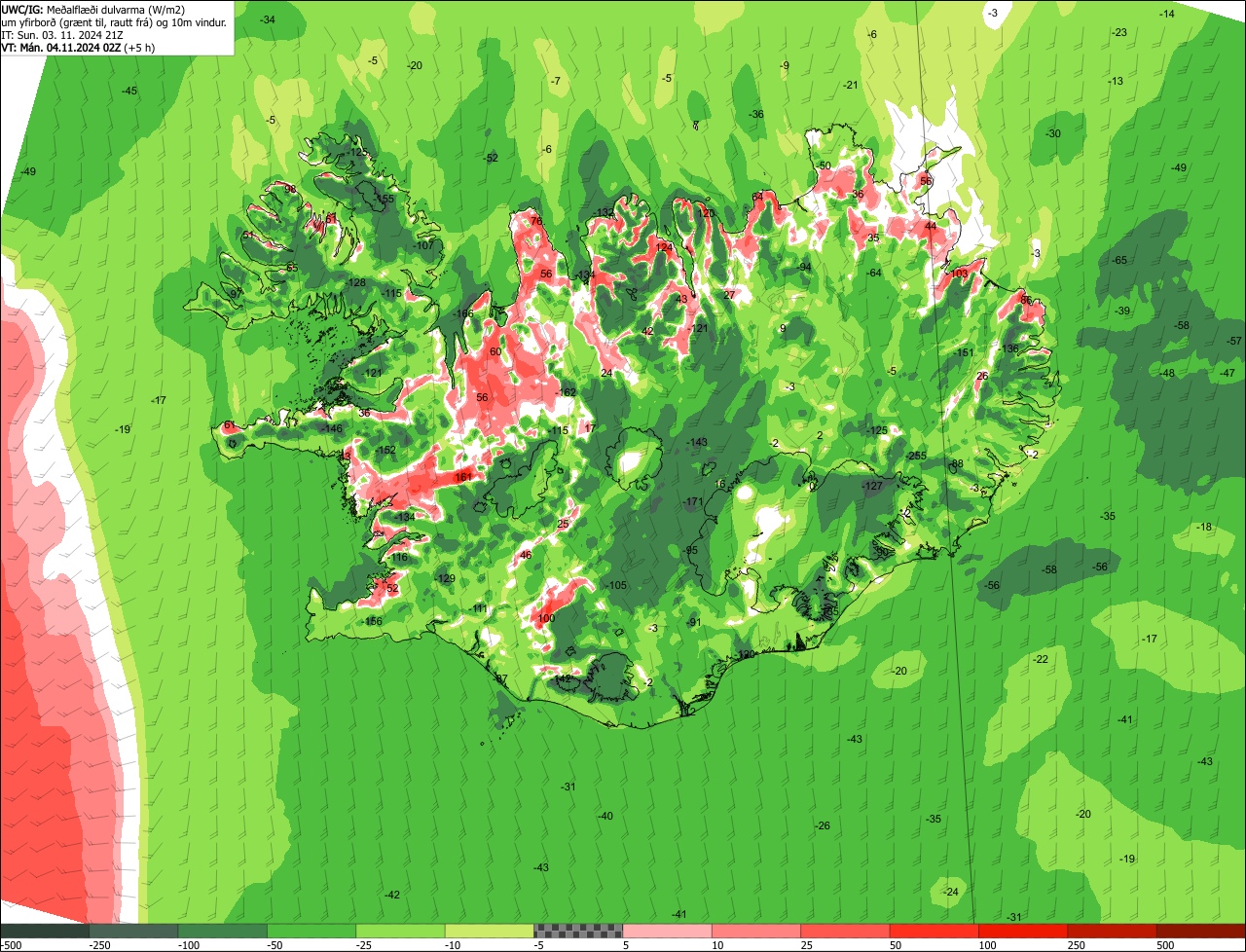The image size is (1246, 952).
Task: Click the title line 'UWC/IG: Meðalflæði dulvarma (W/m2)'
Action: tap(93, 9)
